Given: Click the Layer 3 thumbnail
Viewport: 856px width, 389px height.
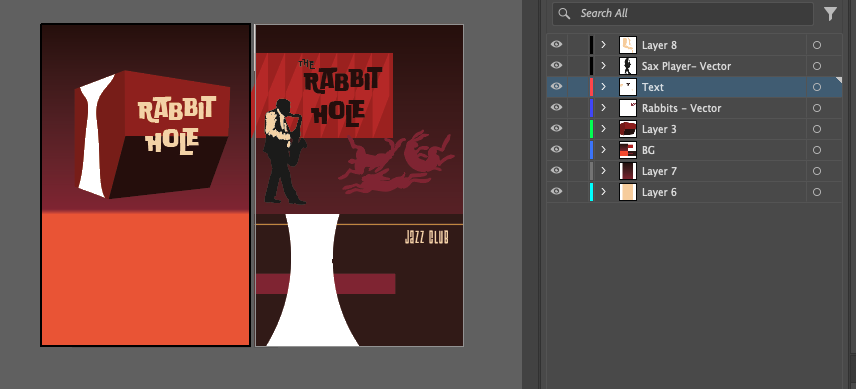Looking at the screenshot, I should click(x=628, y=129).
